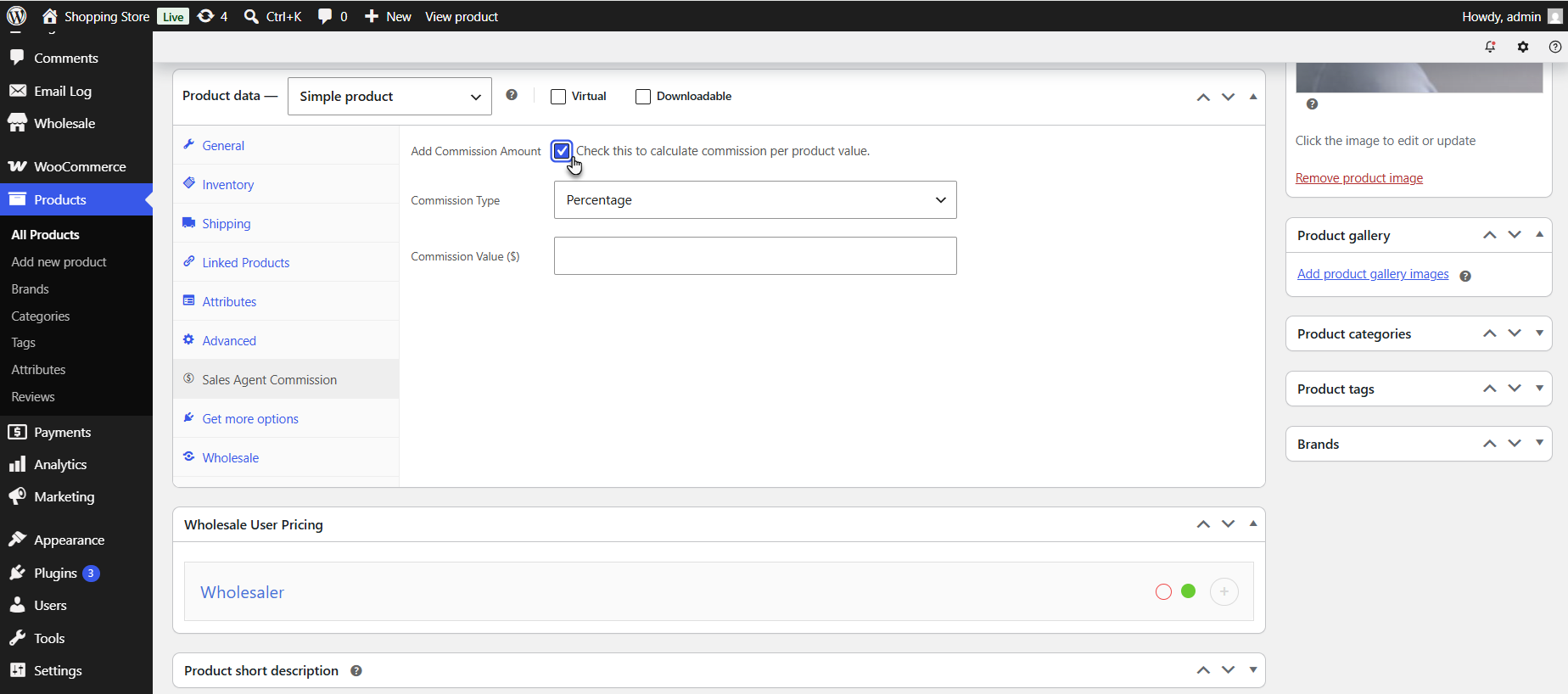The image size is (1568, 694).
Task: Open the Analytics sidebar item
Action: click(x=76, y=464)
